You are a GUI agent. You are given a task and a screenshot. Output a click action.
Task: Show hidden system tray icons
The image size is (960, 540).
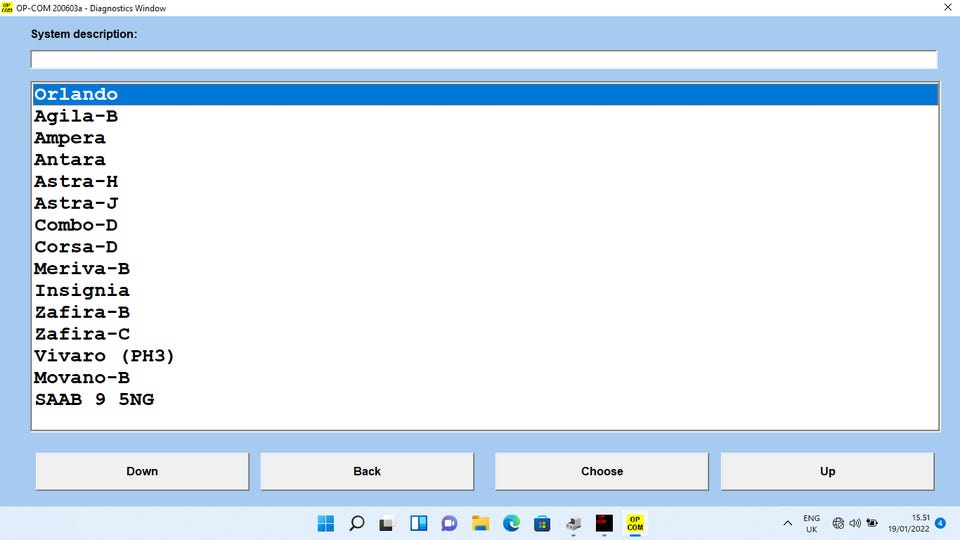[787, 523]
